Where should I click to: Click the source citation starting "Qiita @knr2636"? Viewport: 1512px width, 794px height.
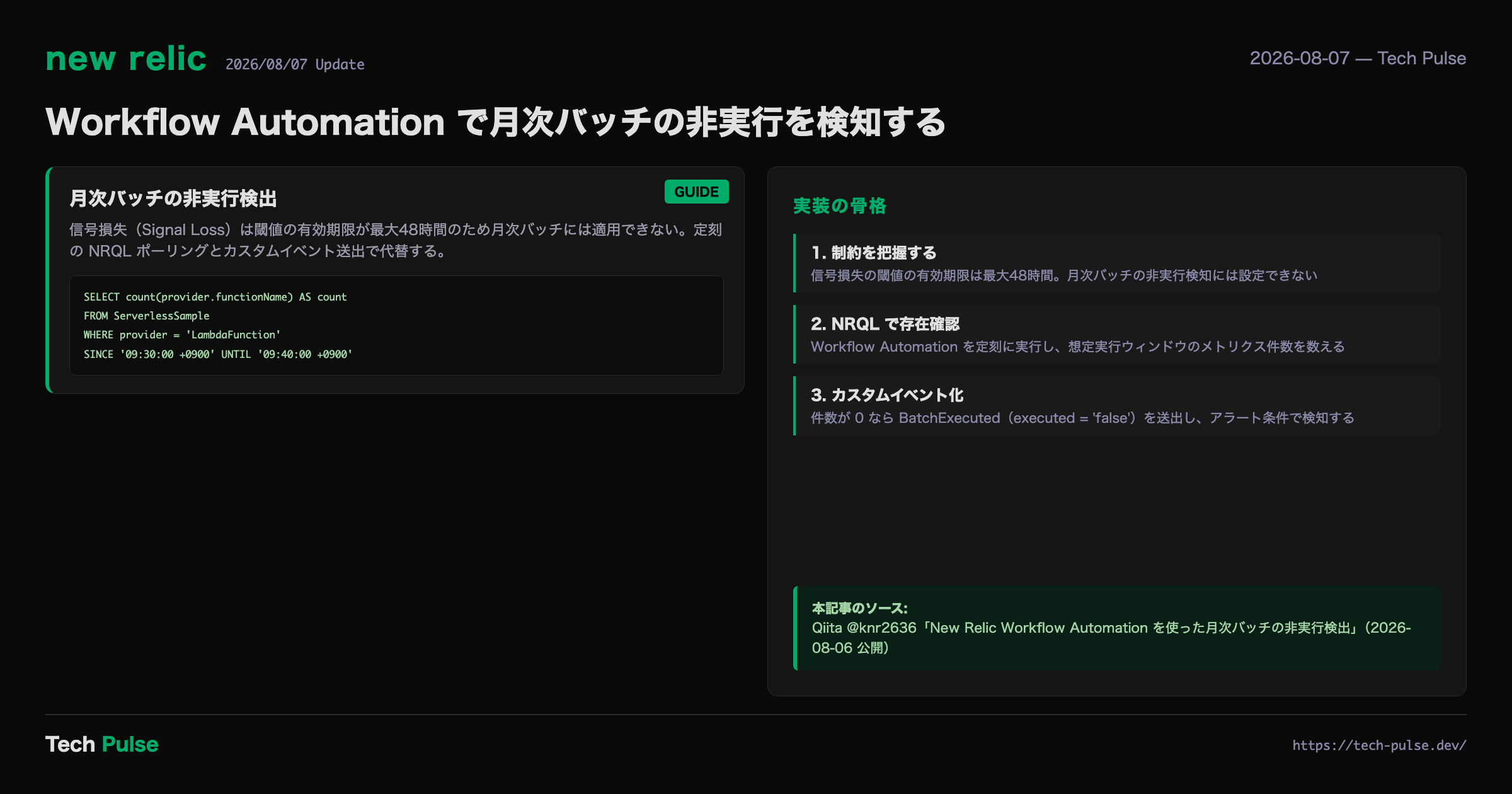coord(1111,638)
